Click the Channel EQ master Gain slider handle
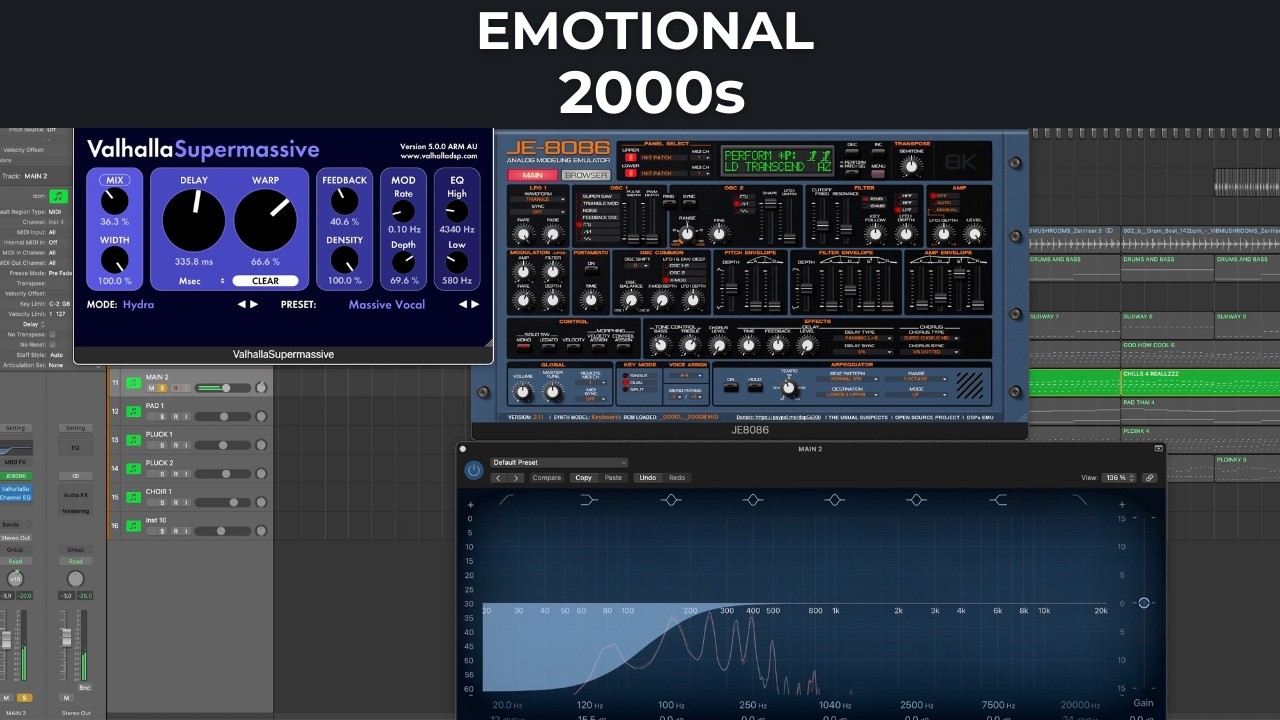The width and height of the screenshot is (1280, 720). click(1144, 603)
